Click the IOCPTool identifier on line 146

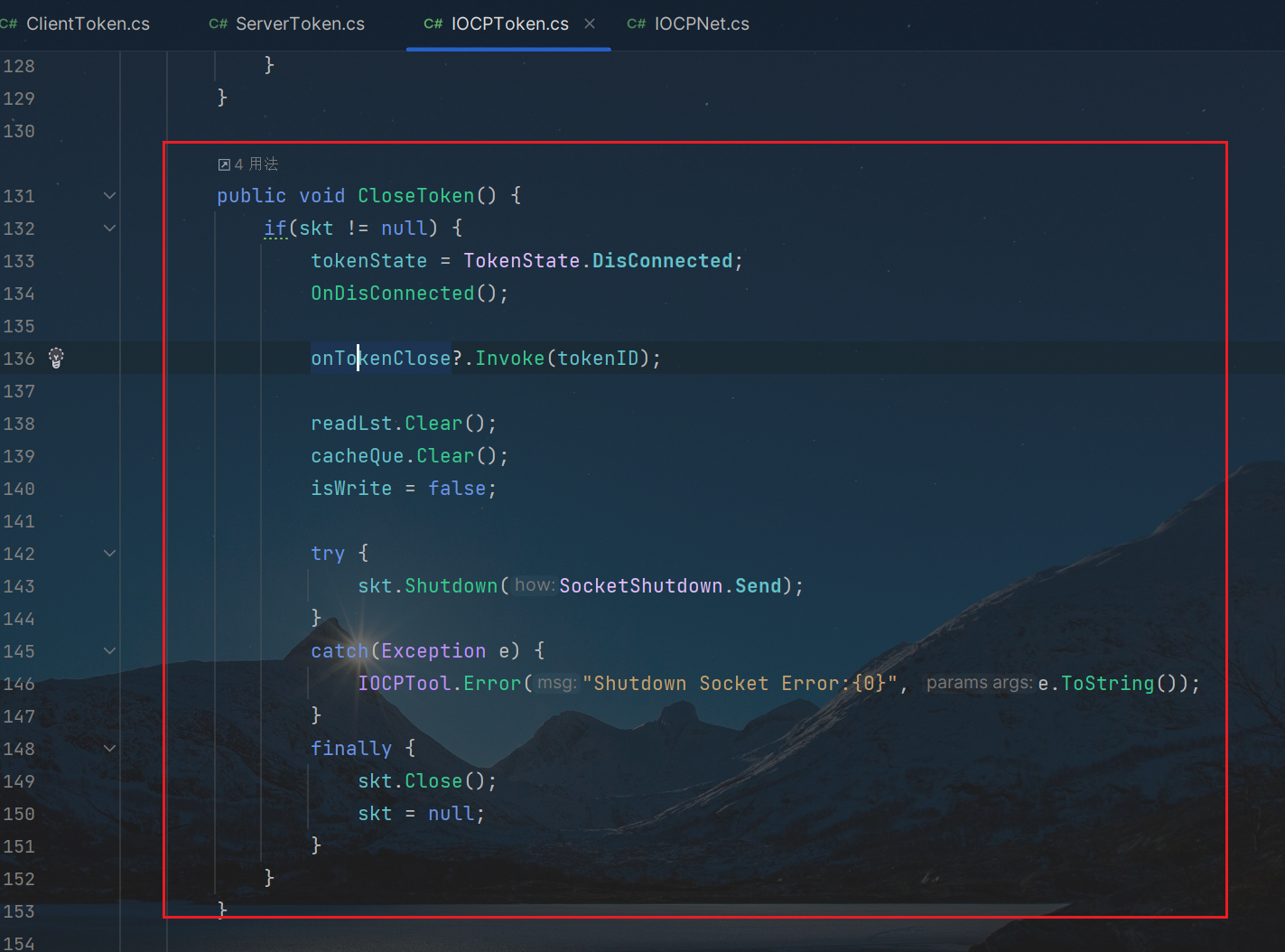pyautogui.click(x=404, y=684)
